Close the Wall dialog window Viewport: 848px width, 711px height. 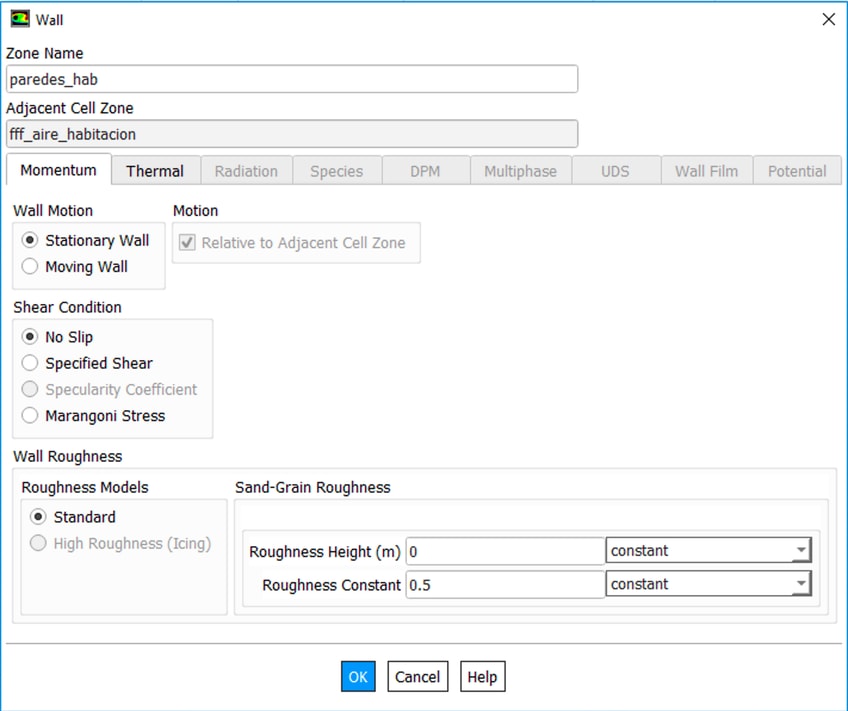827,19
